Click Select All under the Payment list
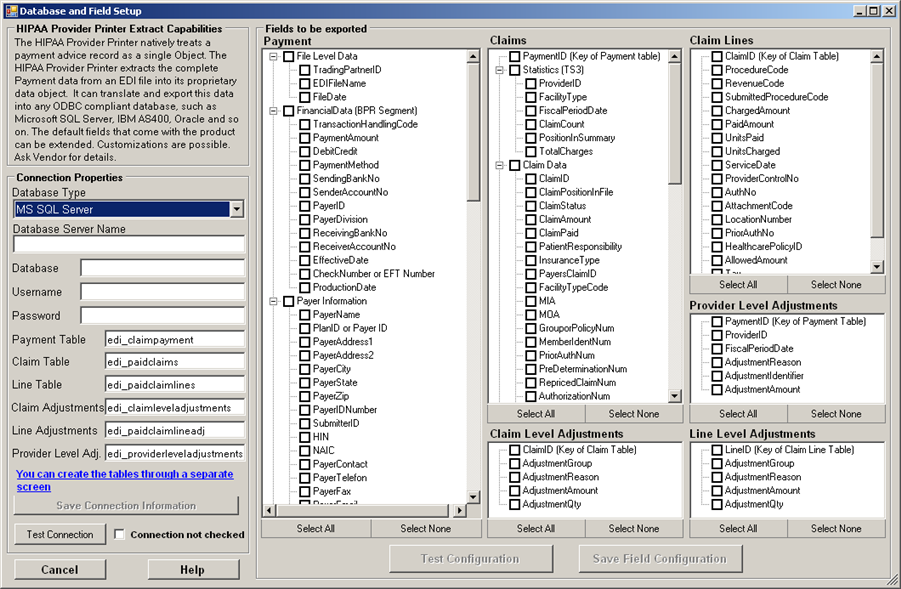This screenshot has height=589, width=901. click(x=316, y=529)
